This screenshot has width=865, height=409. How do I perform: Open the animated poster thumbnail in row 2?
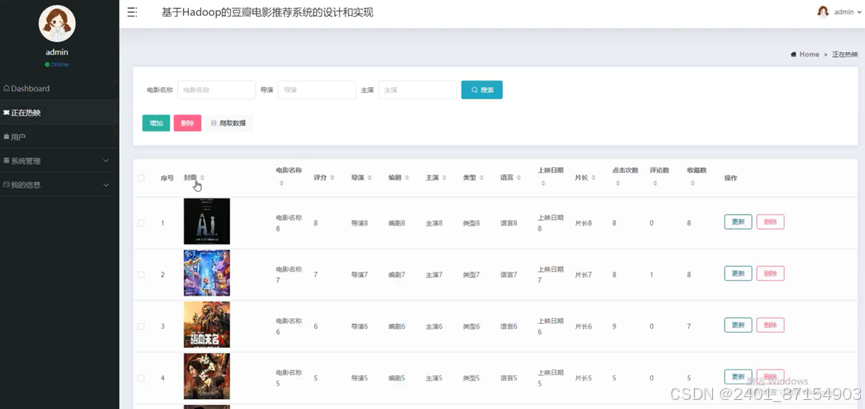[207, 273]
